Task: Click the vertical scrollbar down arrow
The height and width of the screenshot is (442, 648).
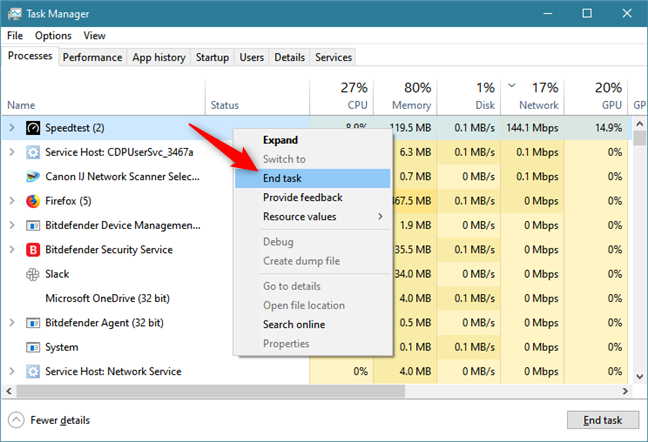Action: tap(639, 376)
